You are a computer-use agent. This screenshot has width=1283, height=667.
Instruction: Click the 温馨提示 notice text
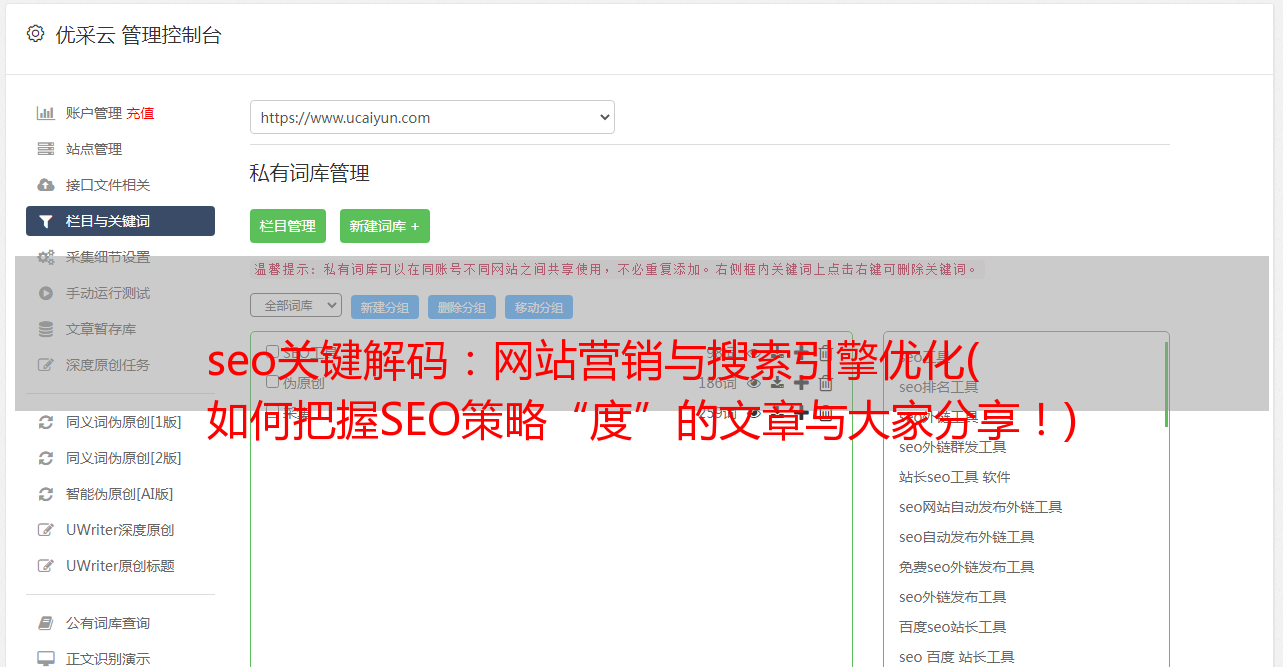(617, 269)
